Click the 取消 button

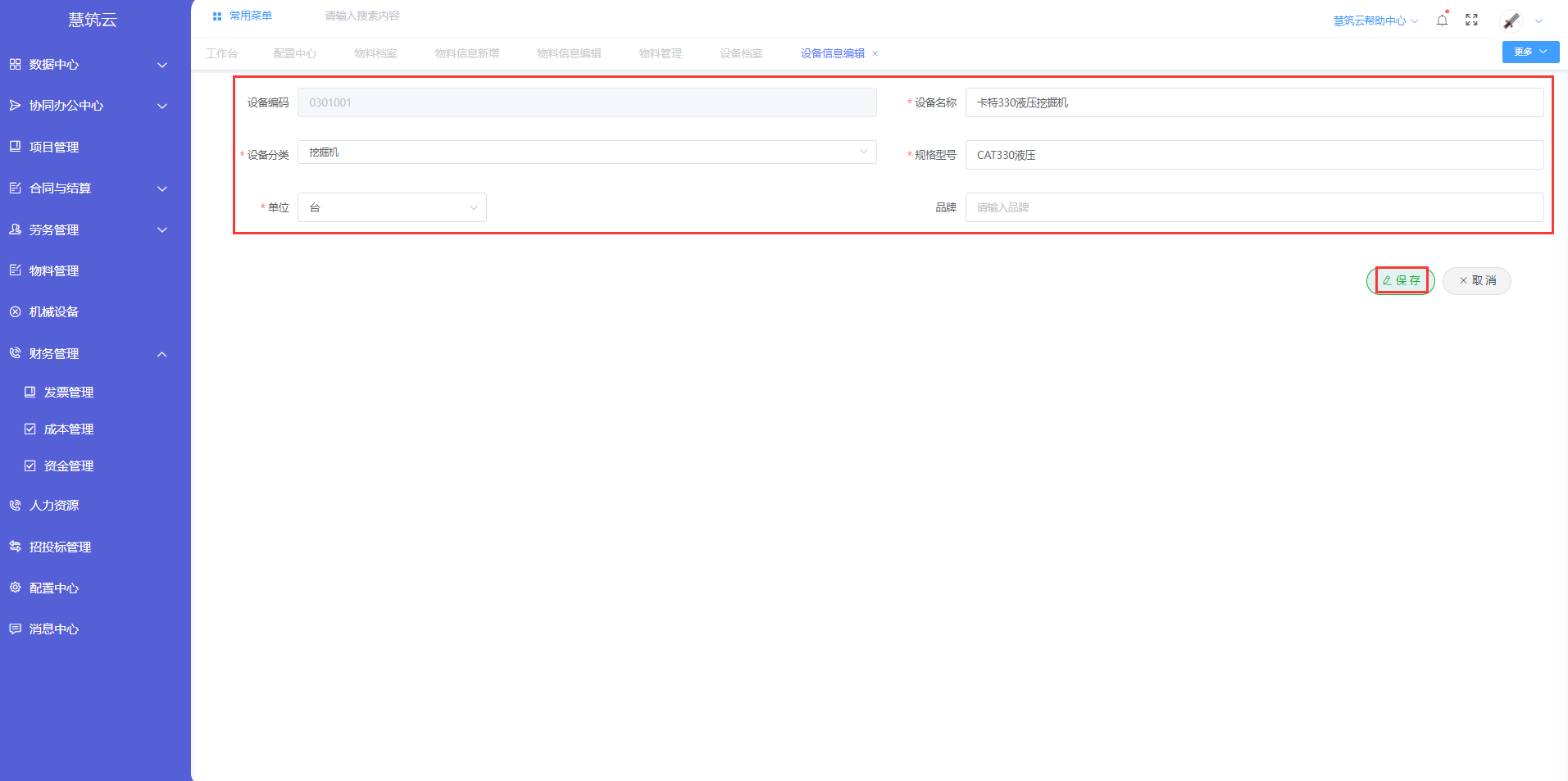click(1477, 280)
